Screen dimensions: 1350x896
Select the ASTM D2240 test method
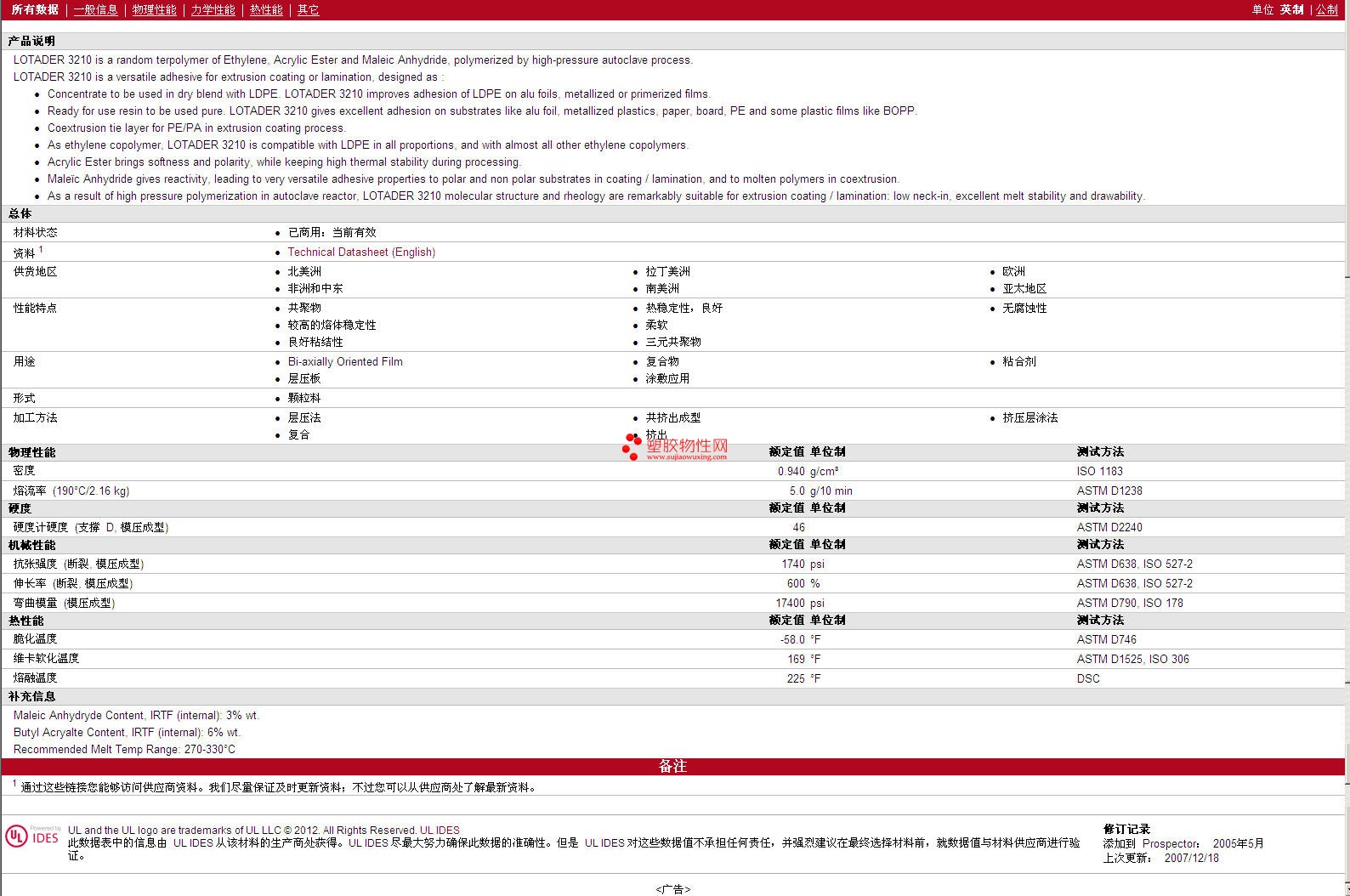(x=1109, y=528)
